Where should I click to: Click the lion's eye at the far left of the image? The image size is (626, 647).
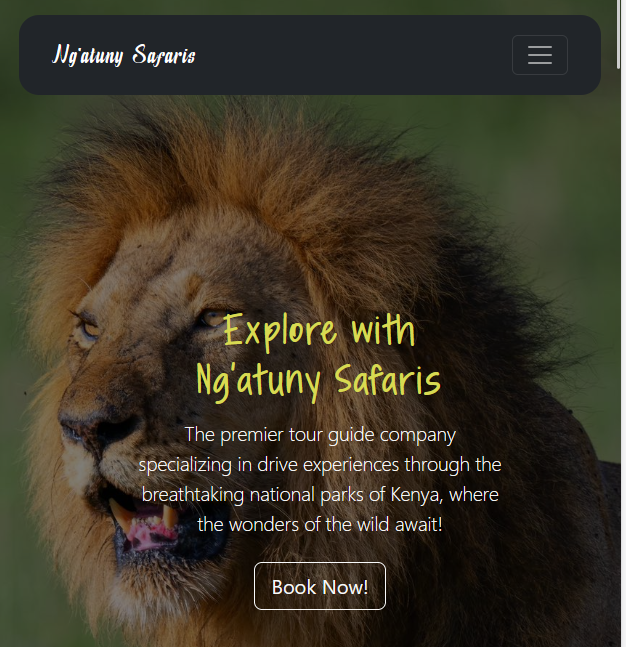click(90, 329)
